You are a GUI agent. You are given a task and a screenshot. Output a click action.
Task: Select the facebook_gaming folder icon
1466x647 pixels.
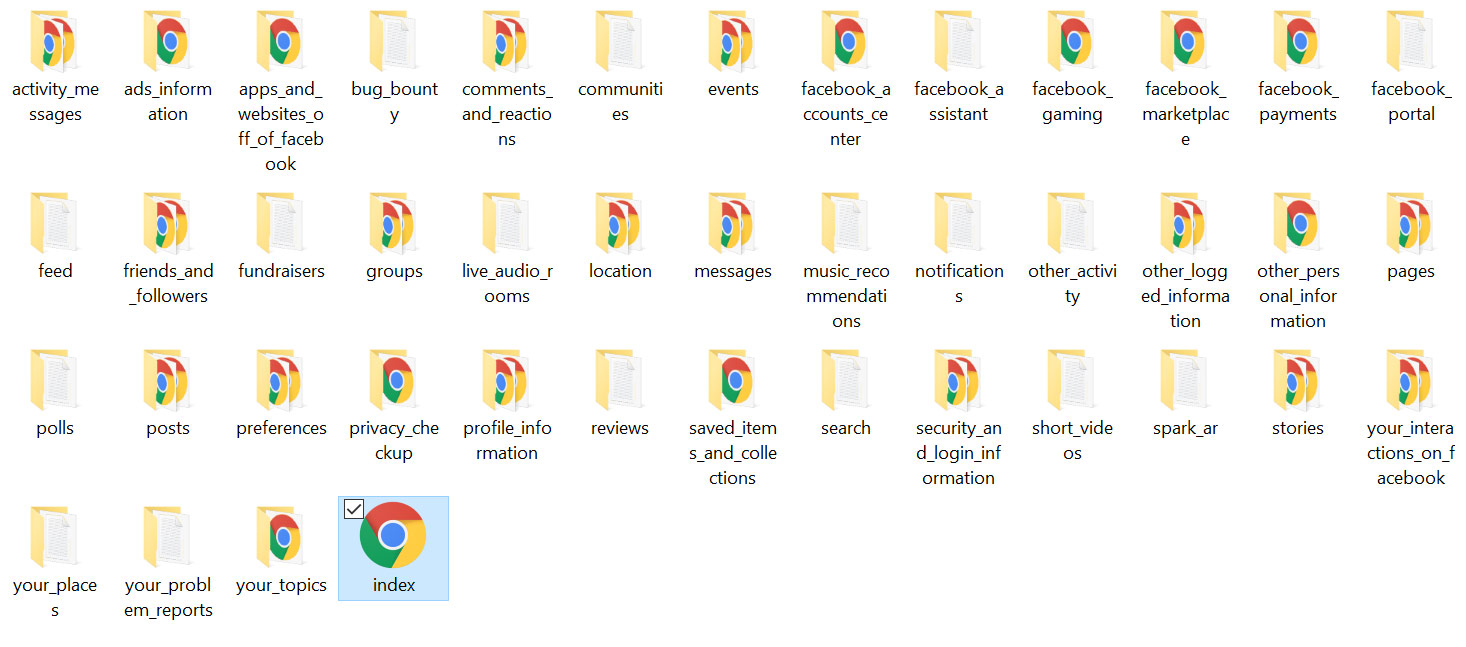(x=1072, y=41)
